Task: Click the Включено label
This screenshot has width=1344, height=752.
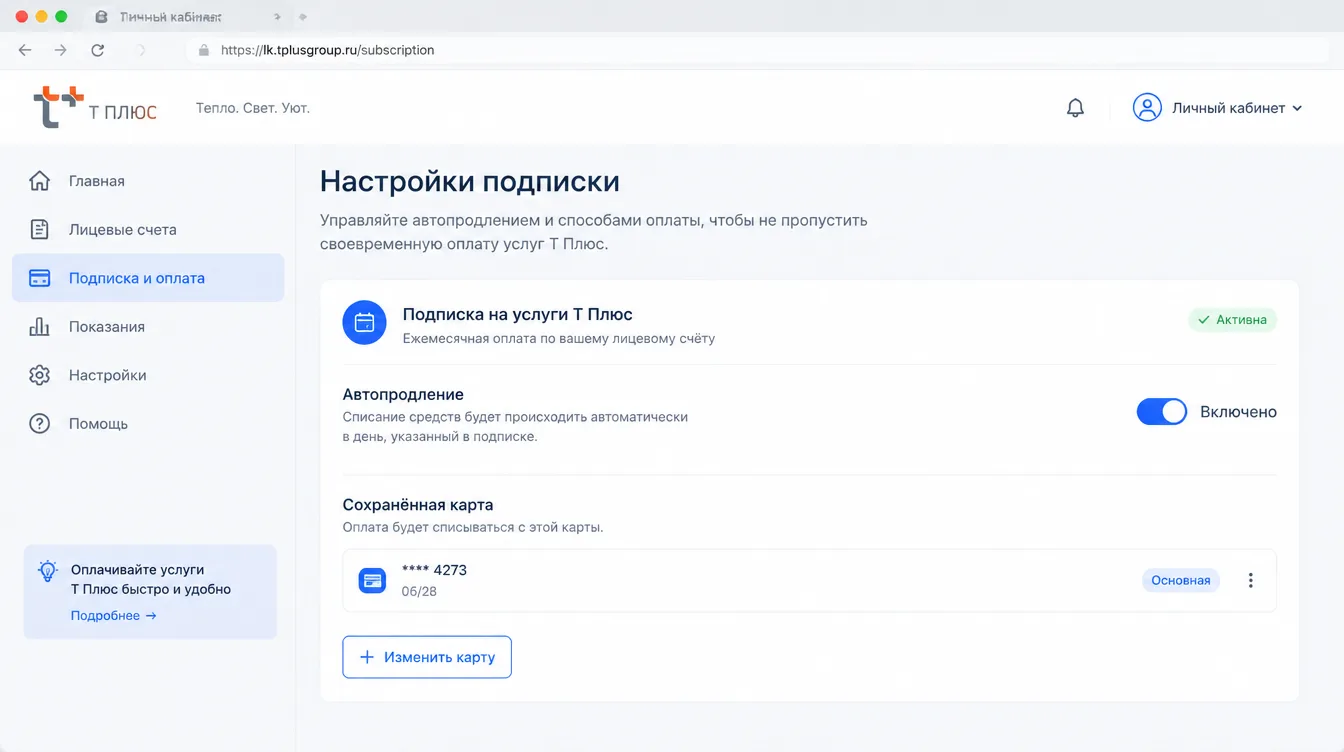Action: [1238, 412]
